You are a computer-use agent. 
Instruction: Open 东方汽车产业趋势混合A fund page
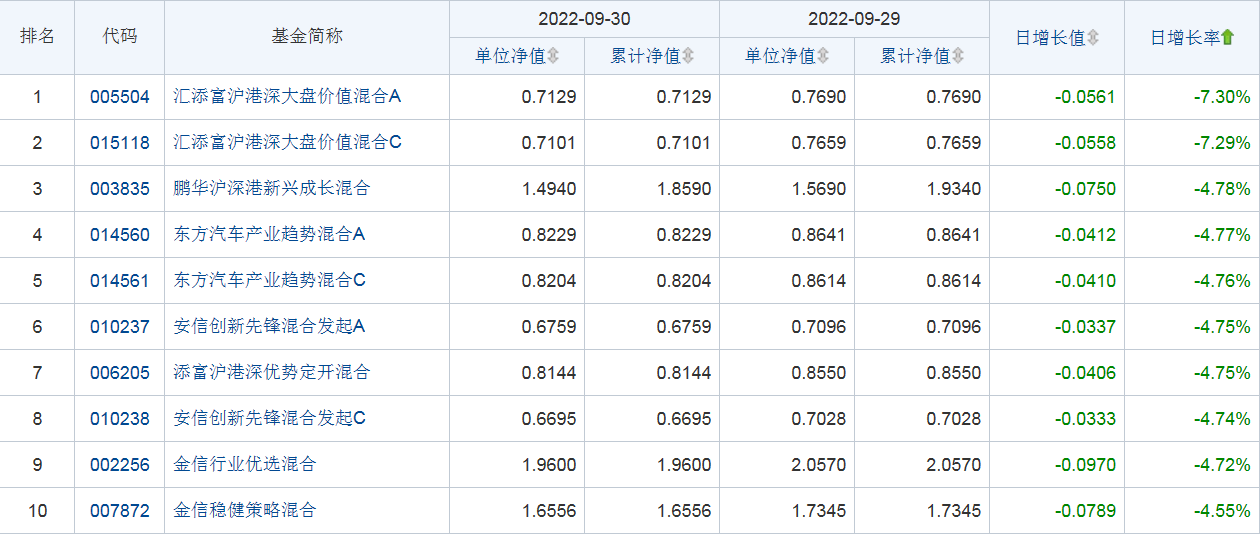pos(269,235)
